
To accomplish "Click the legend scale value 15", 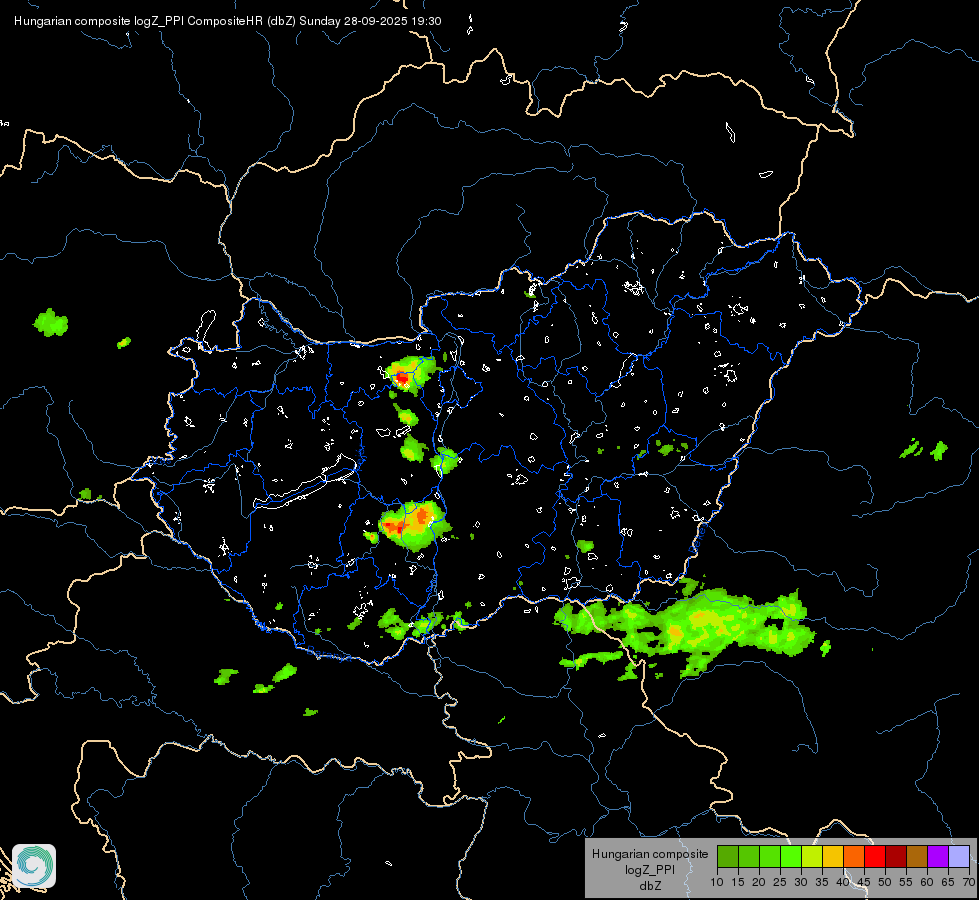I will coord(738,883).
